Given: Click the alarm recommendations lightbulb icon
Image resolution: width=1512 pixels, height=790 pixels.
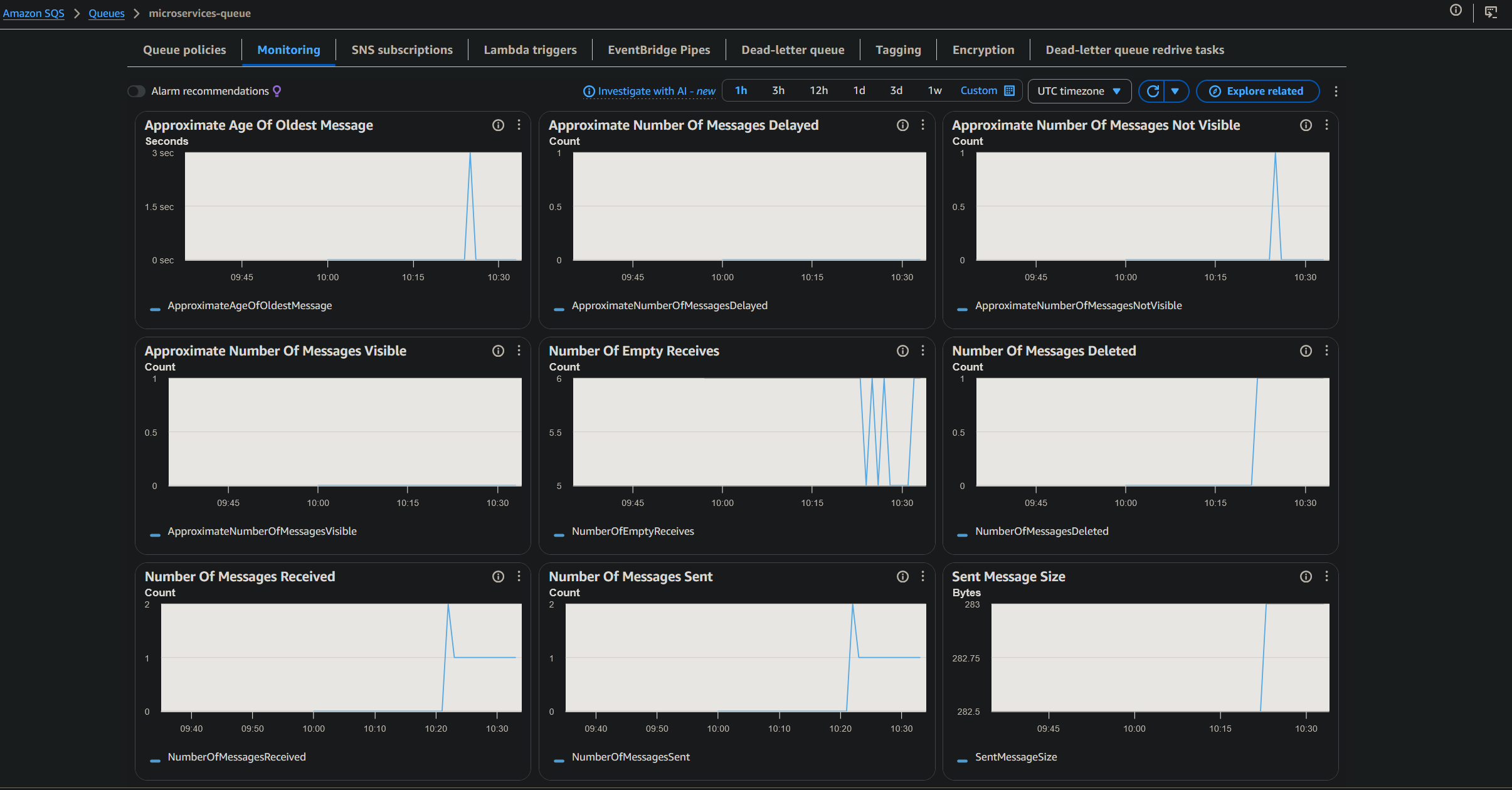Looking at the screenshot, I should [x=277, y=92].
